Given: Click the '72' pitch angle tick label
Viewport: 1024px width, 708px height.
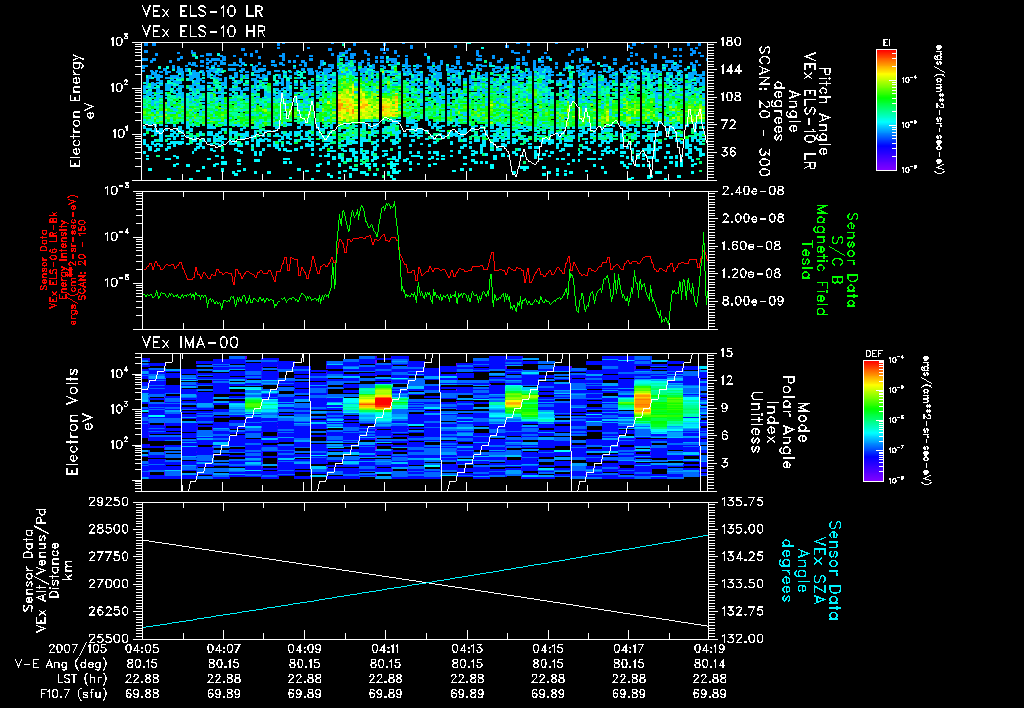Looking at the screenshot, I should coord(728,124).
